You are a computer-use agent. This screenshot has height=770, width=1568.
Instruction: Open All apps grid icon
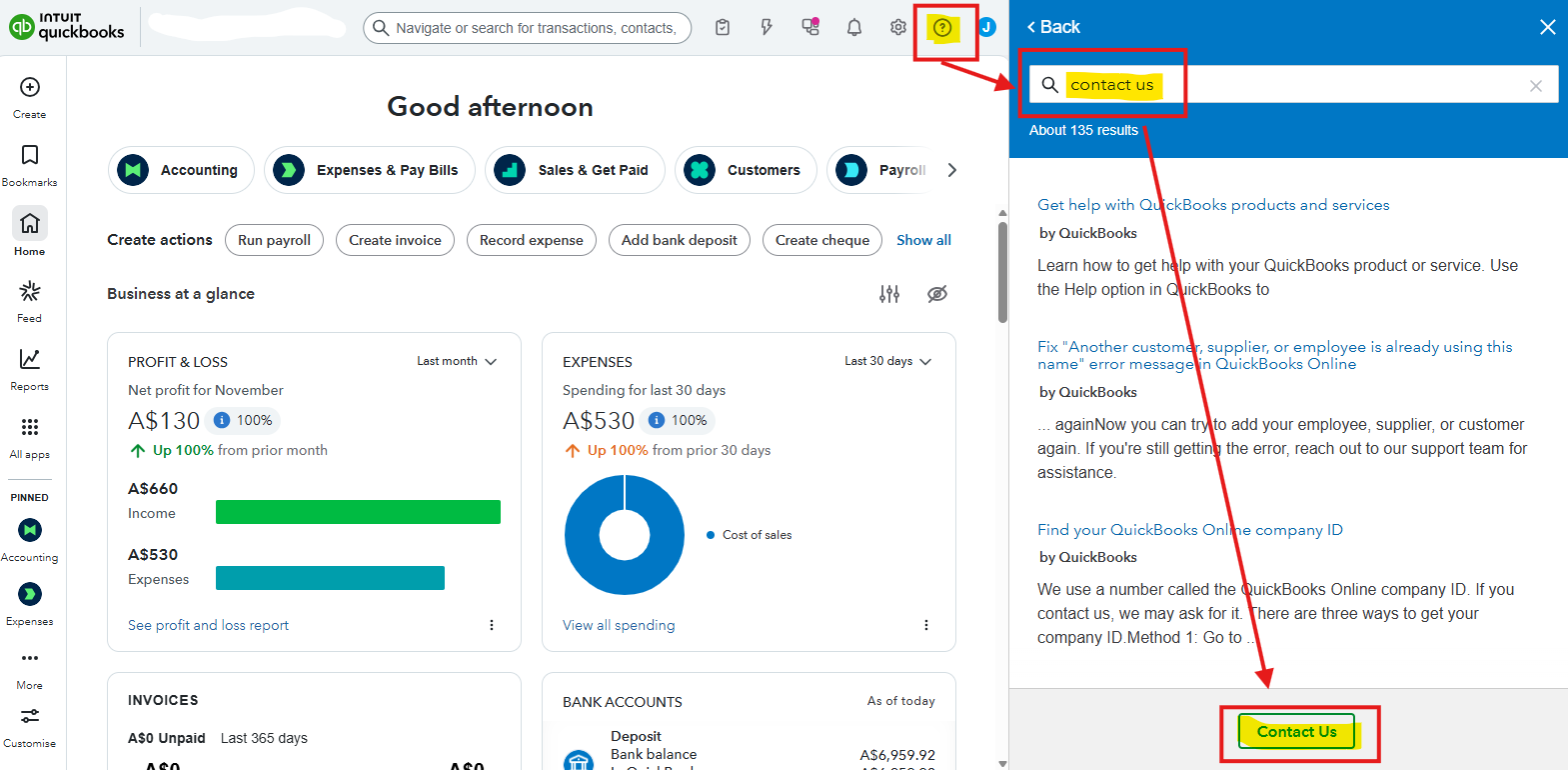pos(30,428)
